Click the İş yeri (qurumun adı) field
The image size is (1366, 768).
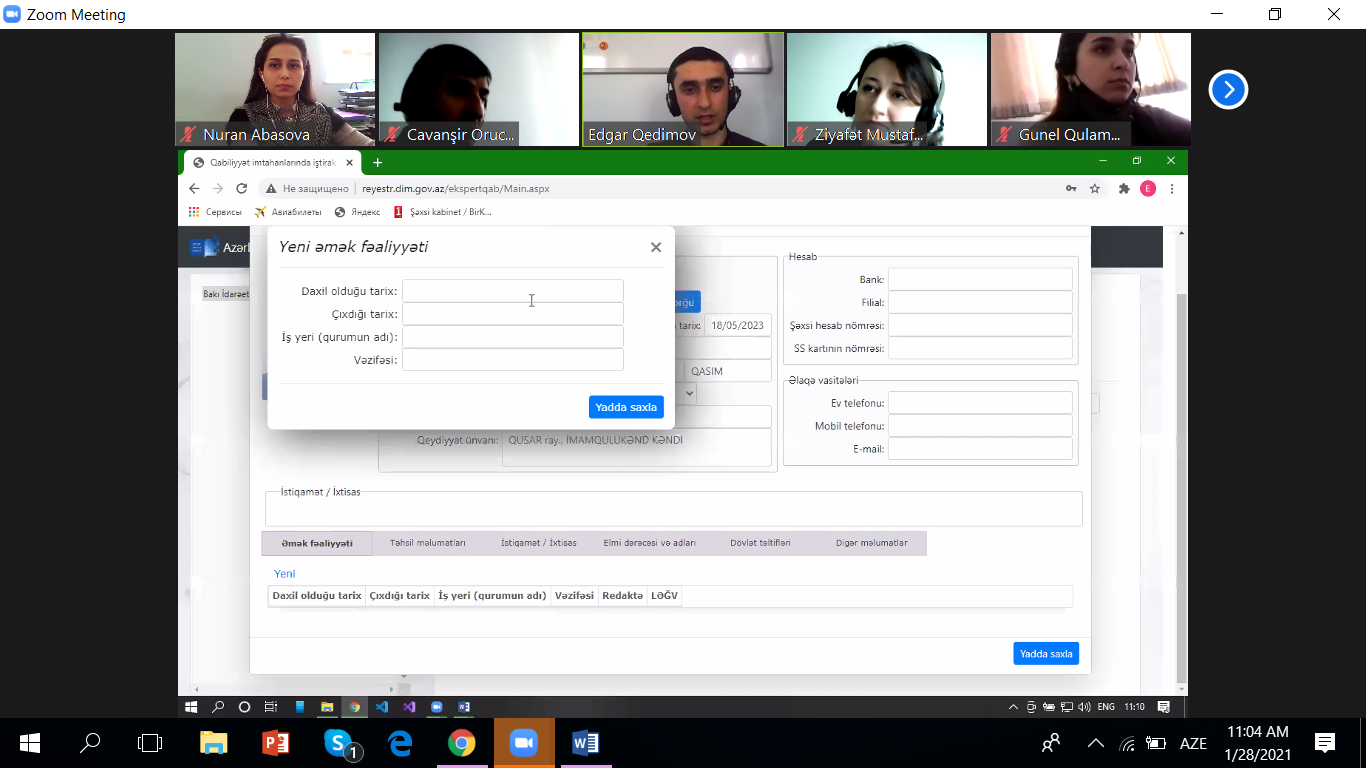tap(513, 337)
